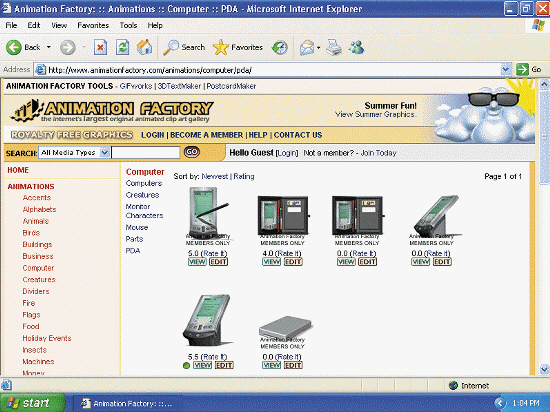The image size is (550, 412).
Task: Click the green Go arrow button
Action: coord(522,69)
